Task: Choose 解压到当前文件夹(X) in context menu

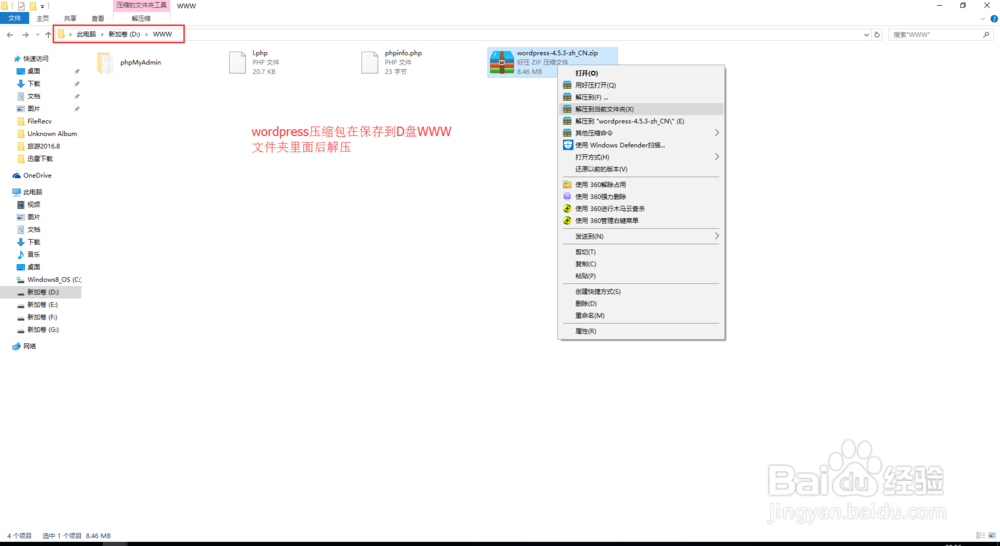Action: click(x=641, y=109)
